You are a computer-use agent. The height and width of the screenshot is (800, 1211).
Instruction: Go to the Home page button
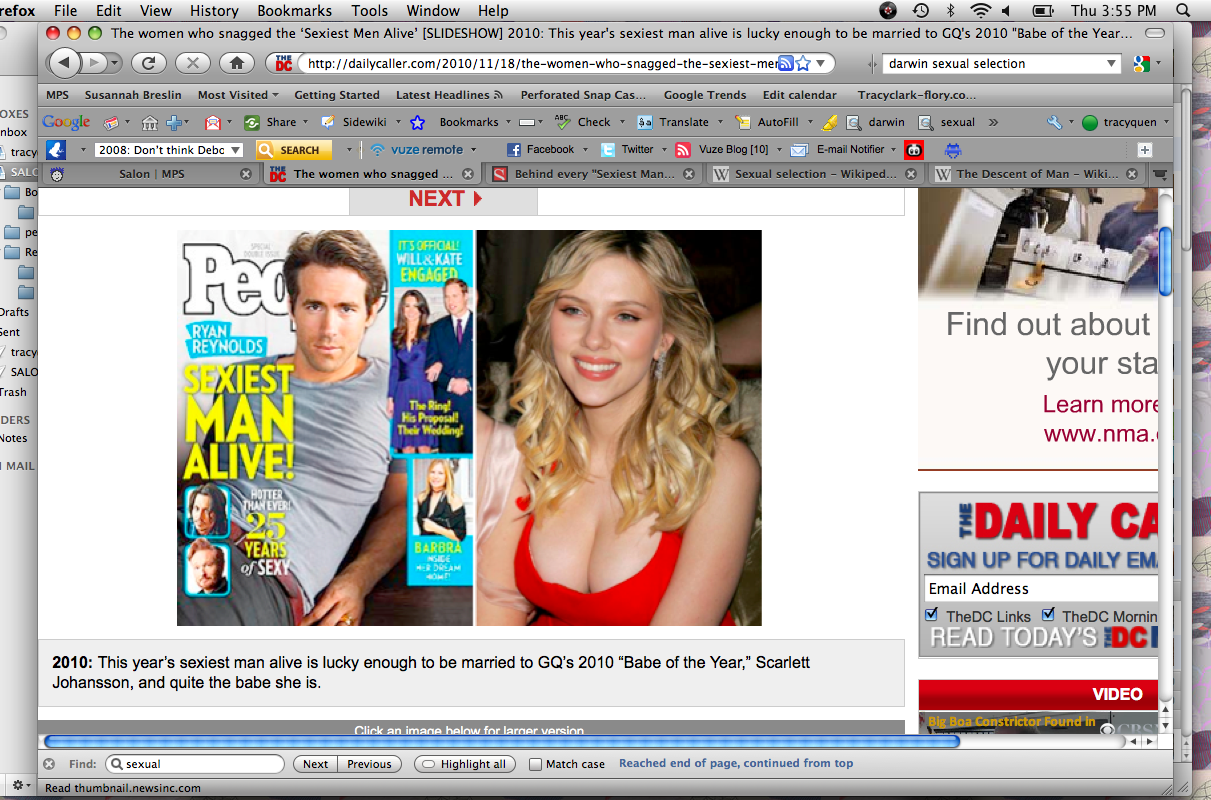[x=236, y=63]
